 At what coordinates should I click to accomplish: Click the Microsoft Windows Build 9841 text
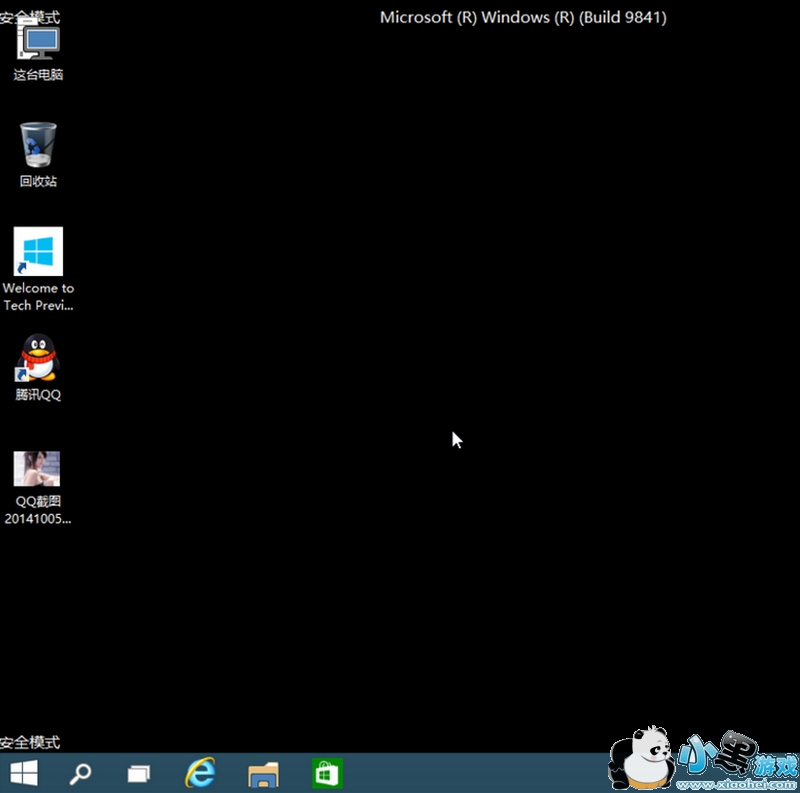coord(523,17)
